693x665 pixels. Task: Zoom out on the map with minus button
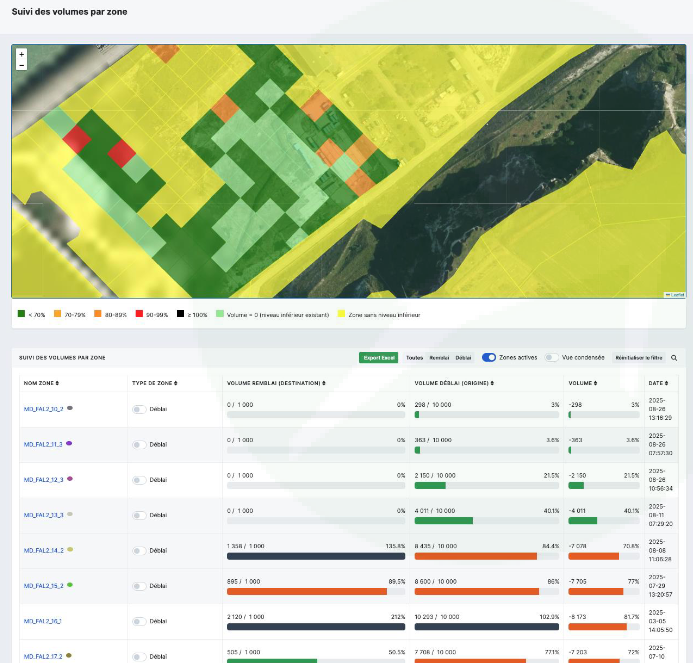pyautogui.click(x=21, y=65)
